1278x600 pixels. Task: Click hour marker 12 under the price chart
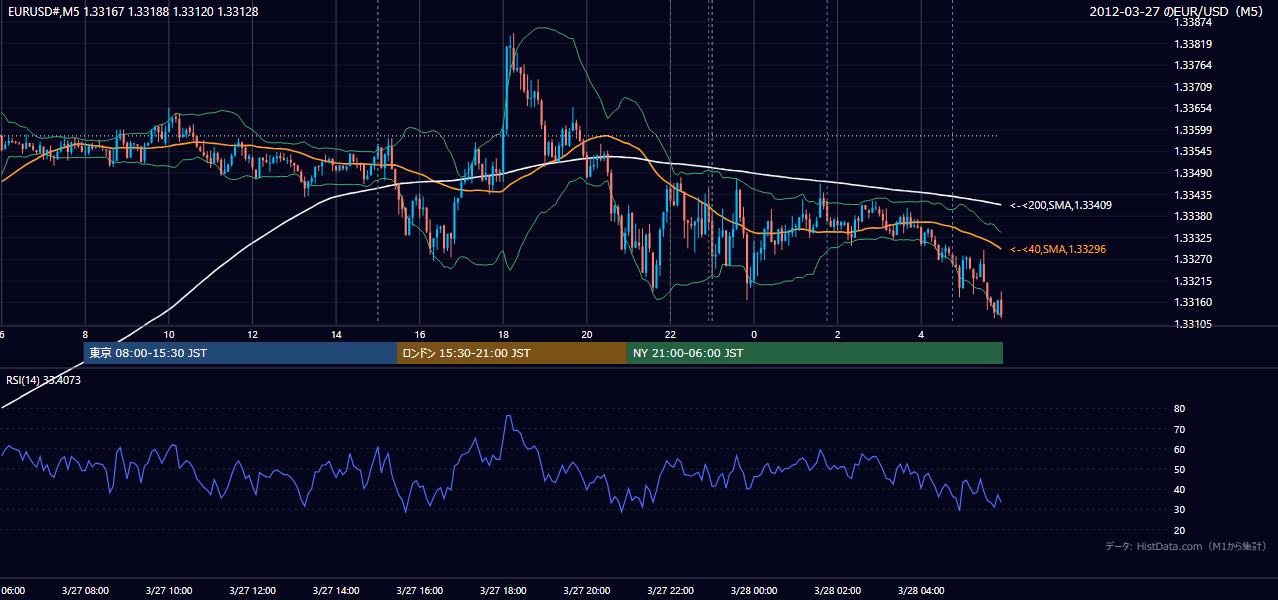pyautogui.click(x=252, y=334)
